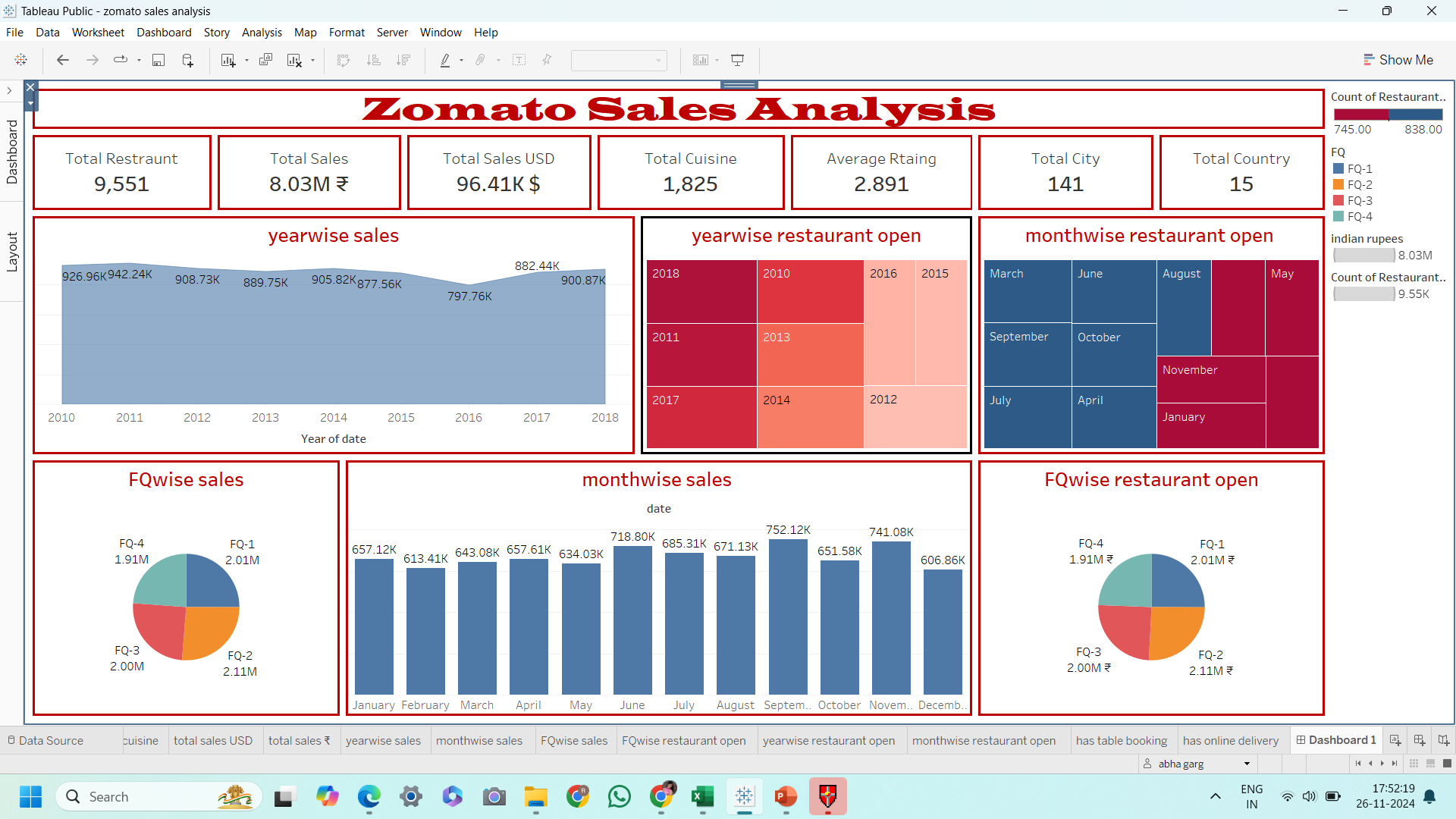Screen dimensions: 1456x819
Task: Open the group members dropdown arrow
Action: (498, 60)
